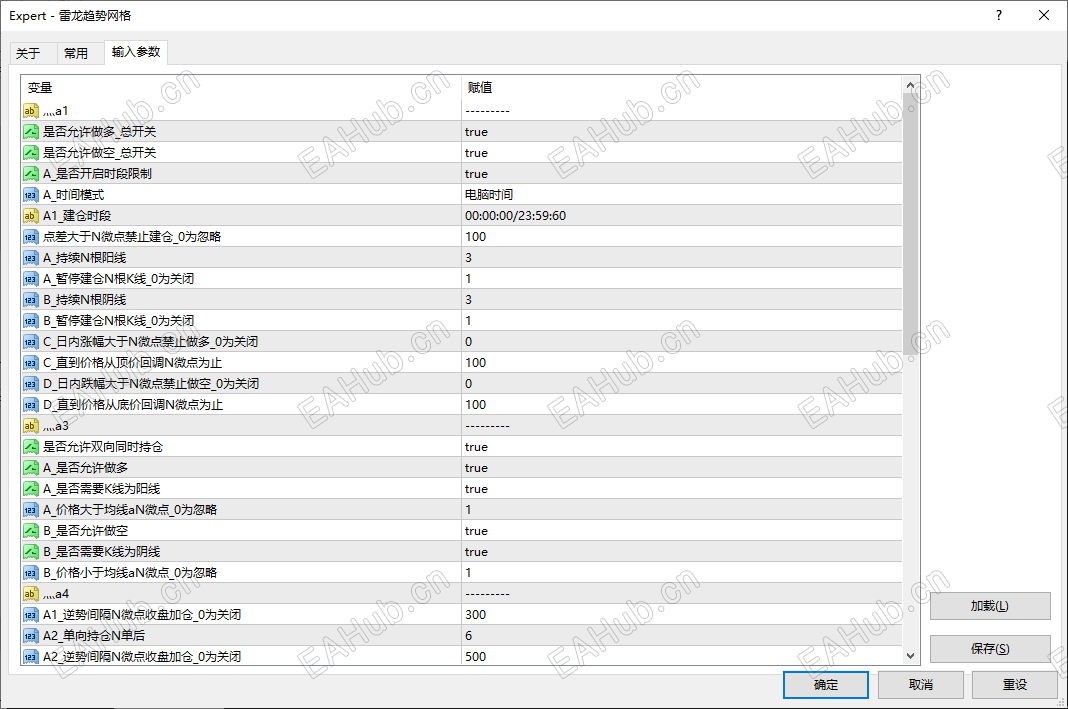
Task: Click the icon beside A2_单向持仓N单后
Action: click(31, 635)
